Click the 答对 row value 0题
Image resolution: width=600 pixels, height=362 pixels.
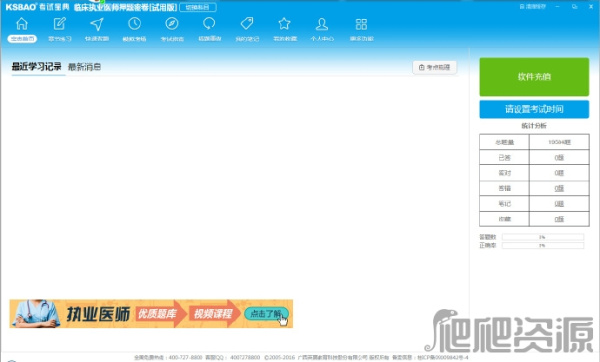[x=559, y=173]
